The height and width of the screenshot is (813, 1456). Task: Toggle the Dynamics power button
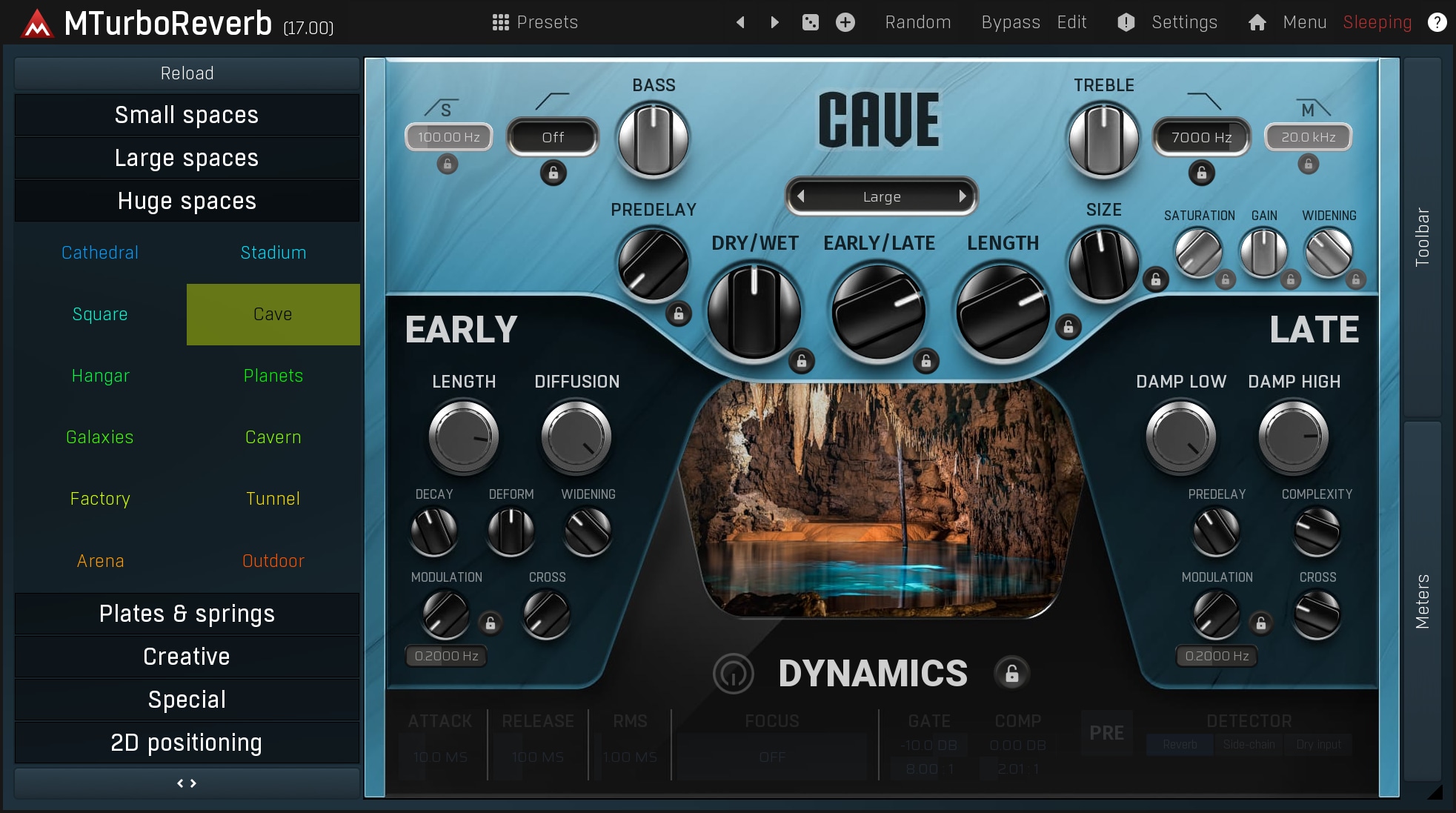(x=733, y=673)
